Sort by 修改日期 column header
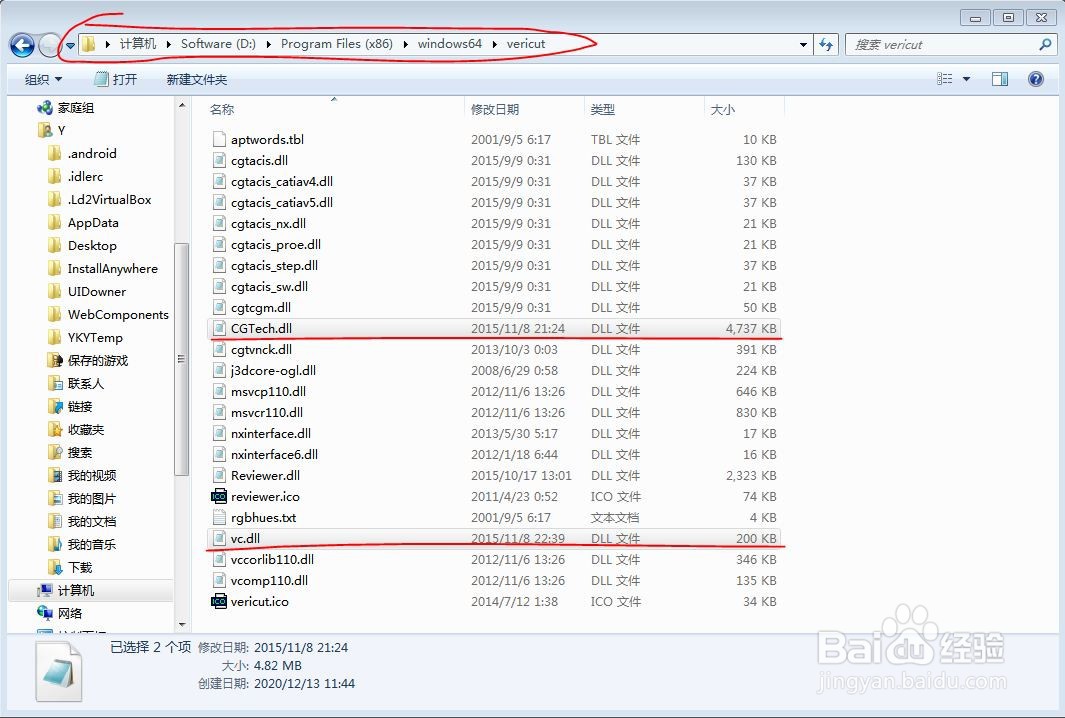The image size is (1065, 718). [495, 109]
